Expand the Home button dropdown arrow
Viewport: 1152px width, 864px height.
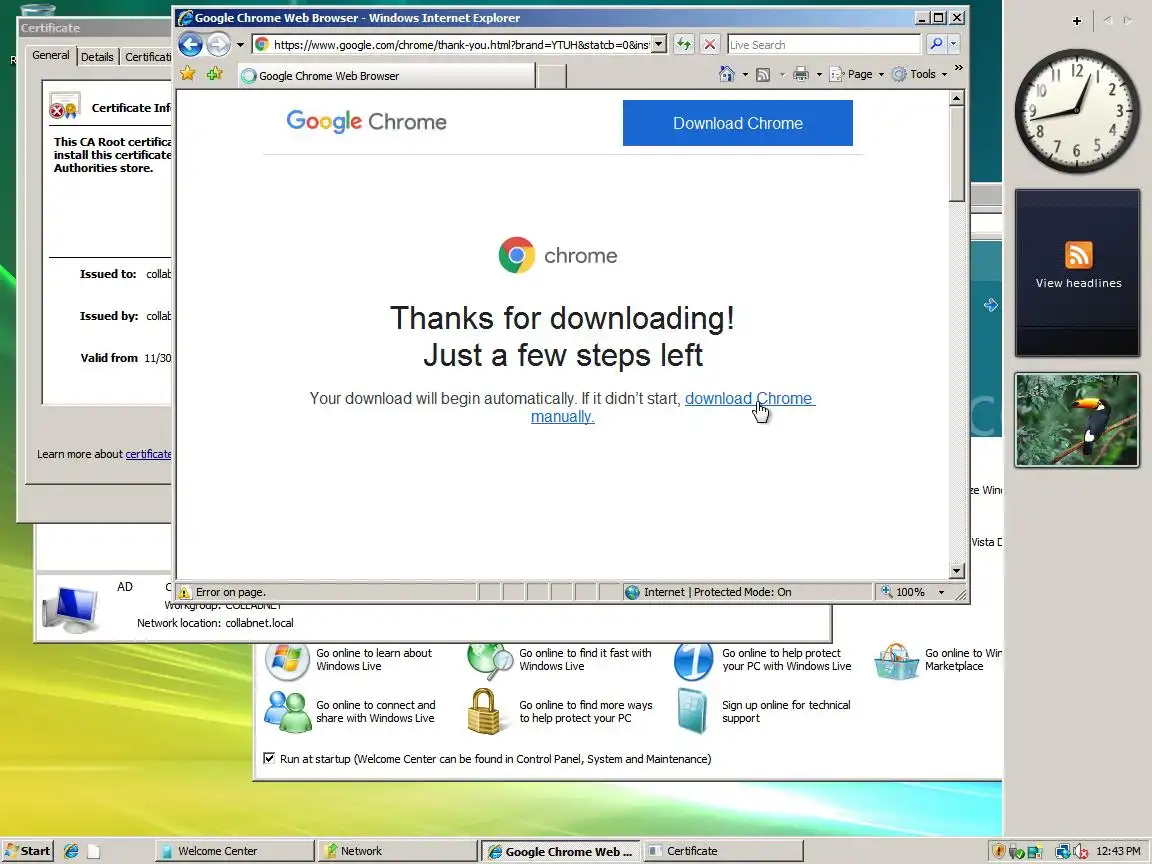click(745, 74)
